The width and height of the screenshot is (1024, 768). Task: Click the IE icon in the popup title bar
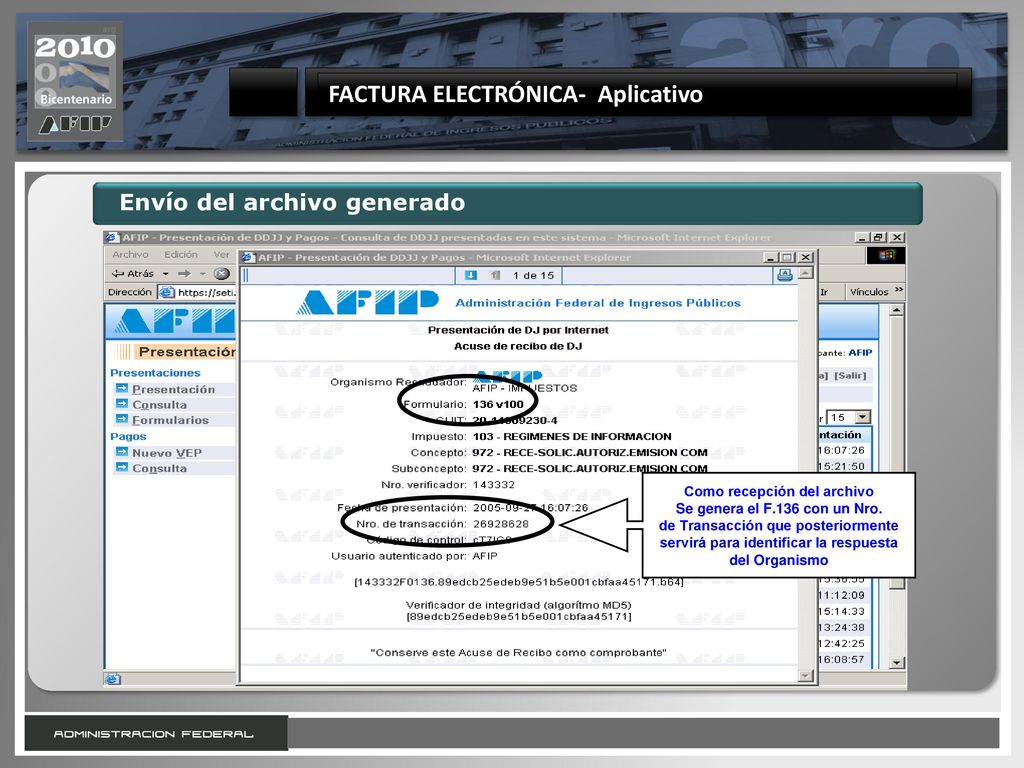pos(248,257)
